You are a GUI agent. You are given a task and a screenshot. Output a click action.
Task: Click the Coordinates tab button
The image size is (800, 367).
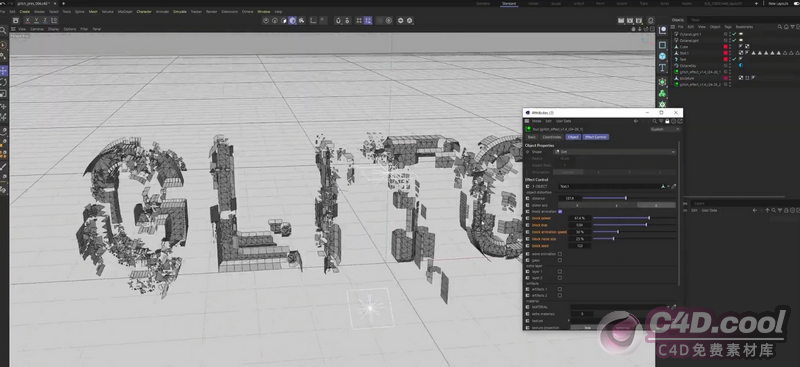point(552,137)
